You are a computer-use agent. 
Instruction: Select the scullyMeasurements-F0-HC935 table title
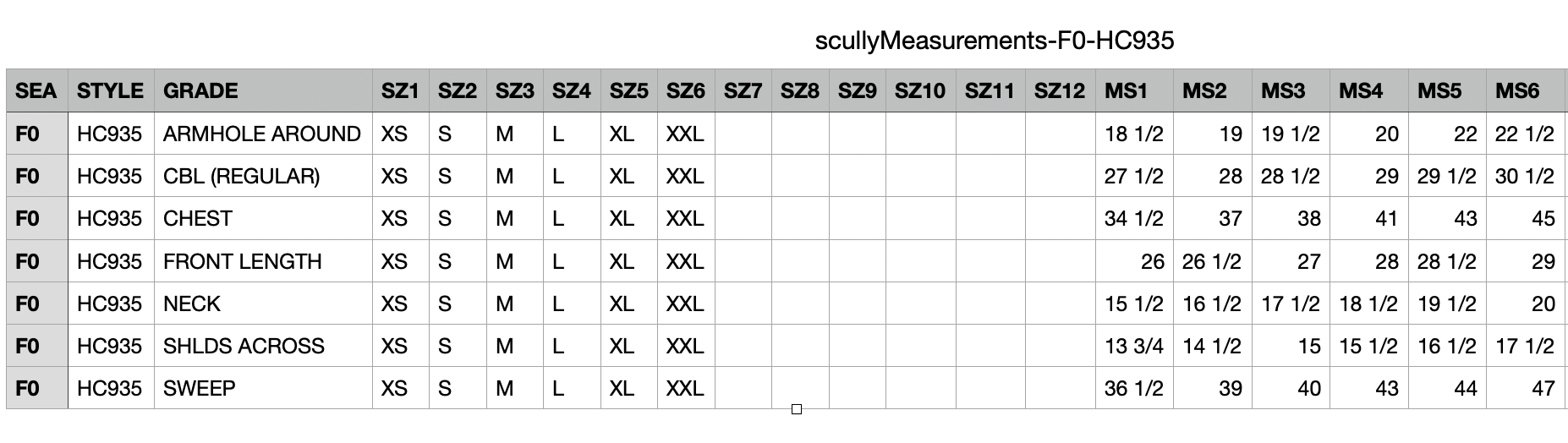point(994,41)
